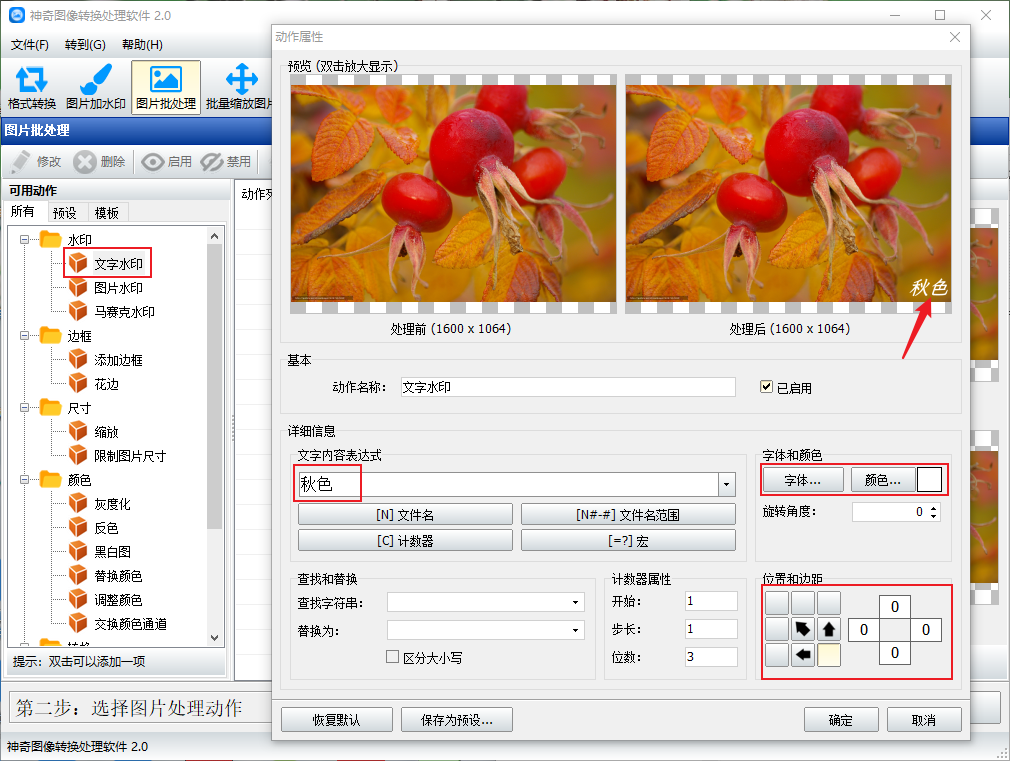Enable the 区分大小写 case-sensitive checkbox

point(392,657)
